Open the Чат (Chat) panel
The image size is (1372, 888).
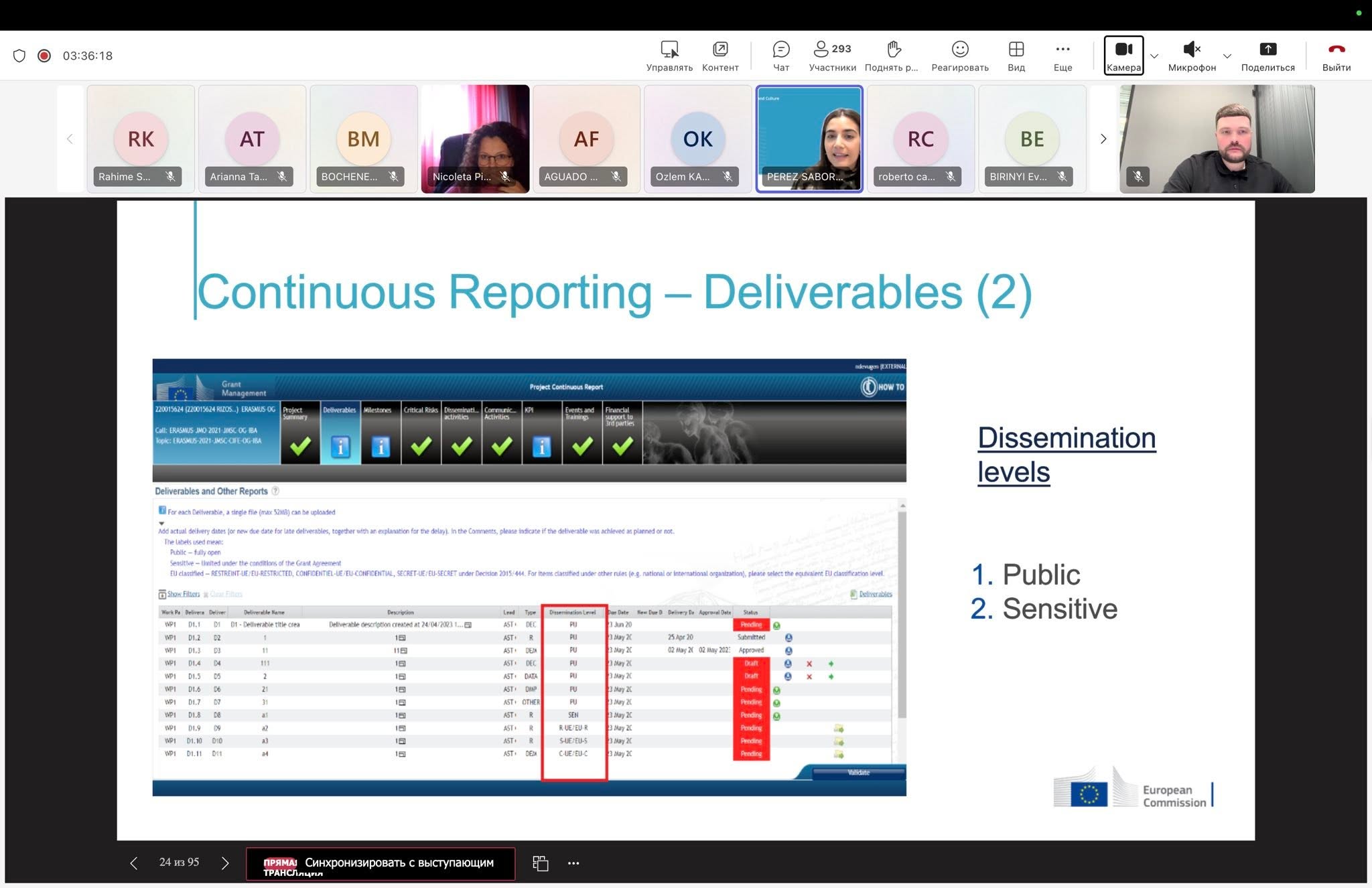pos(781,56)
